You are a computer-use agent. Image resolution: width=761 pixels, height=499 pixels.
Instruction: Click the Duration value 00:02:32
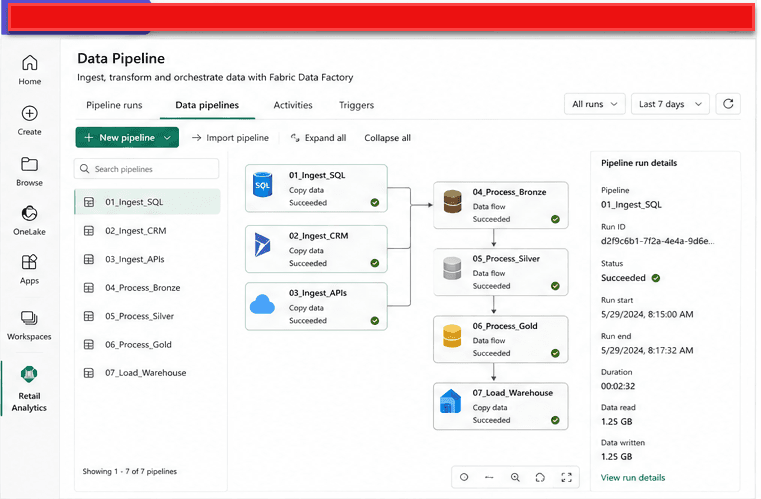618,386
